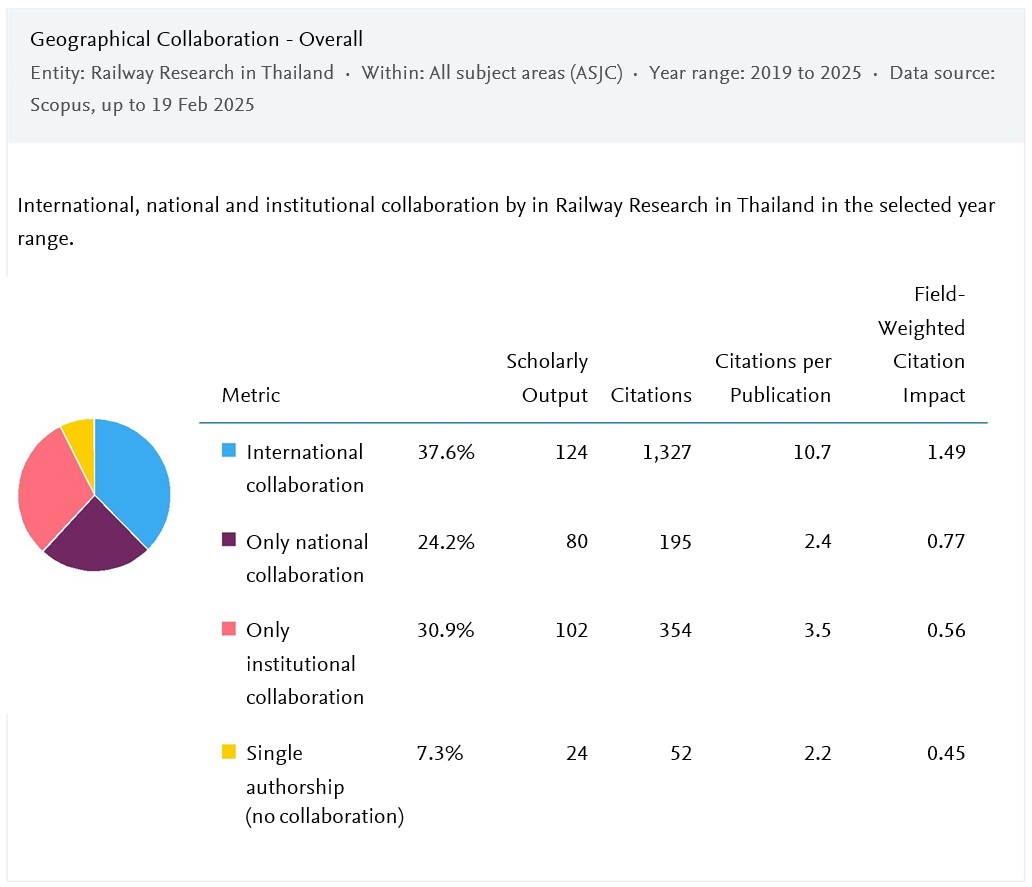Click yellow legend square beside Single authorship

228,752
